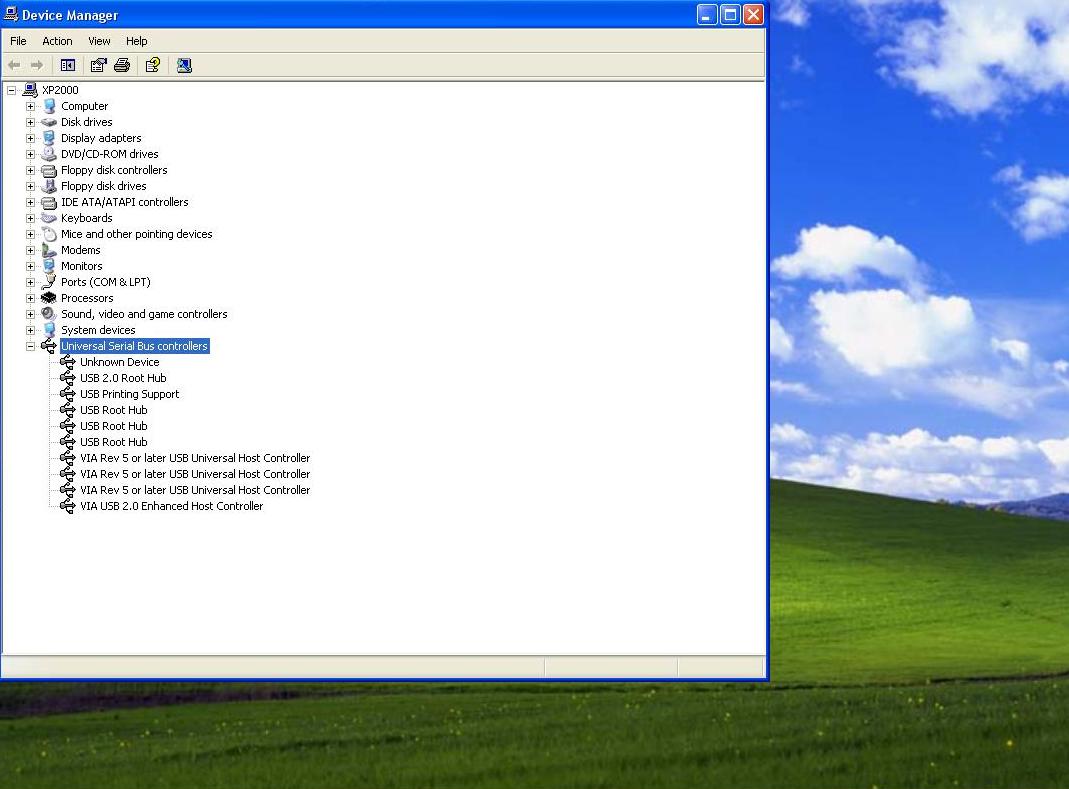
Task: Click the Processors category icon
Action: pyautogui.click(x=49, y=298)
